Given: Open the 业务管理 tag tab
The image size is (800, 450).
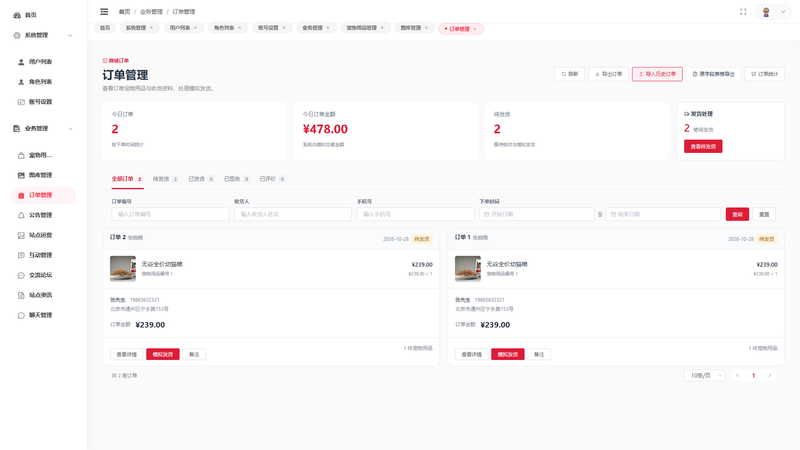Looking at the screenshot, I should pos(316,28).
